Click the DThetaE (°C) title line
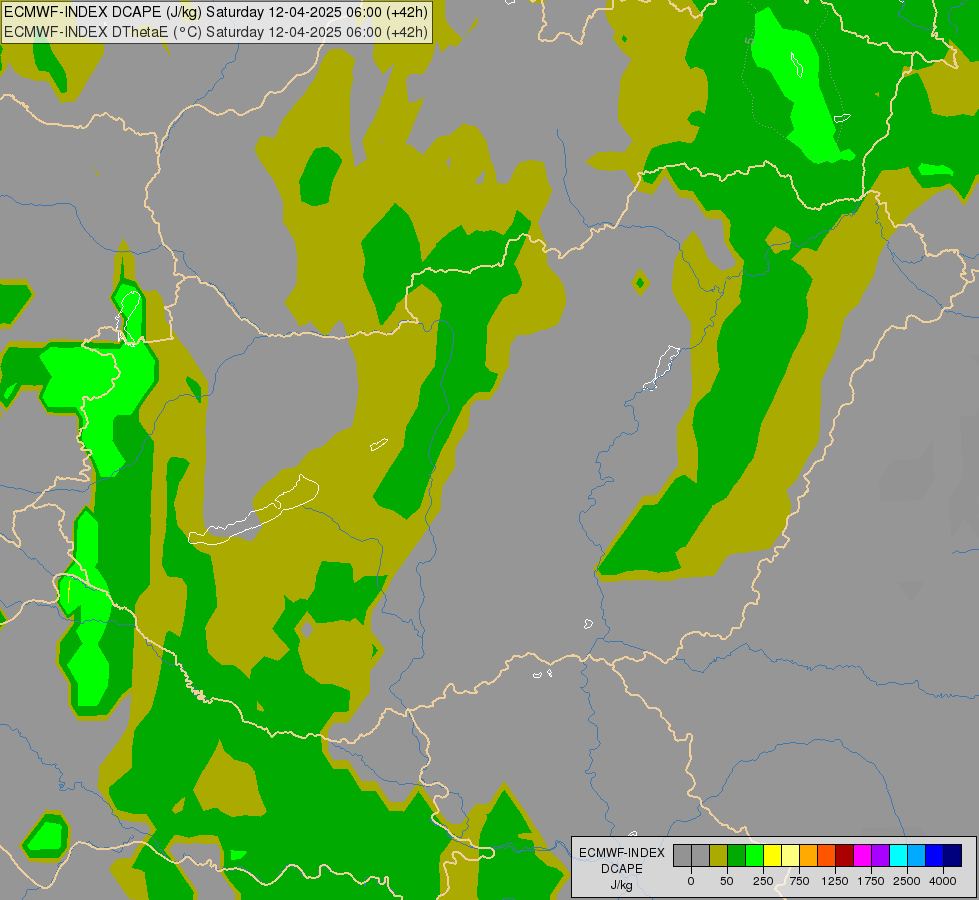This screenshot has width=979, height=900. [216, 32]
